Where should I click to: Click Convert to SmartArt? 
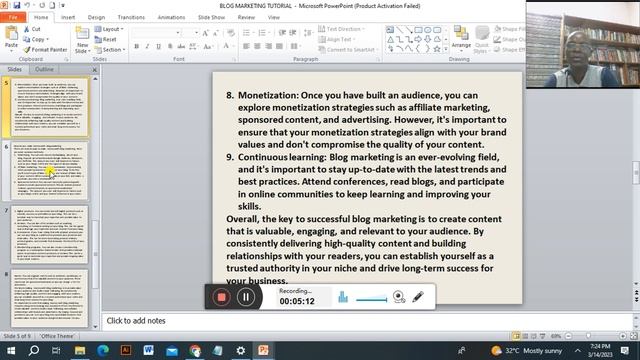tap(348, 49)
